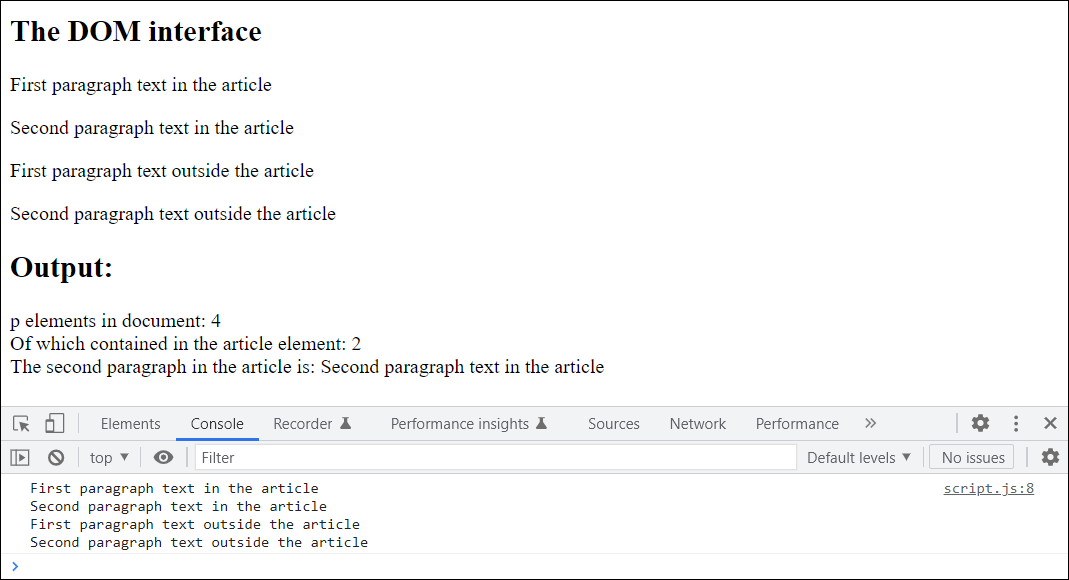Switch to the Elements tab
Viewport: 1069px width, 580px height.
pyautogui.click(x=130, y=423)
